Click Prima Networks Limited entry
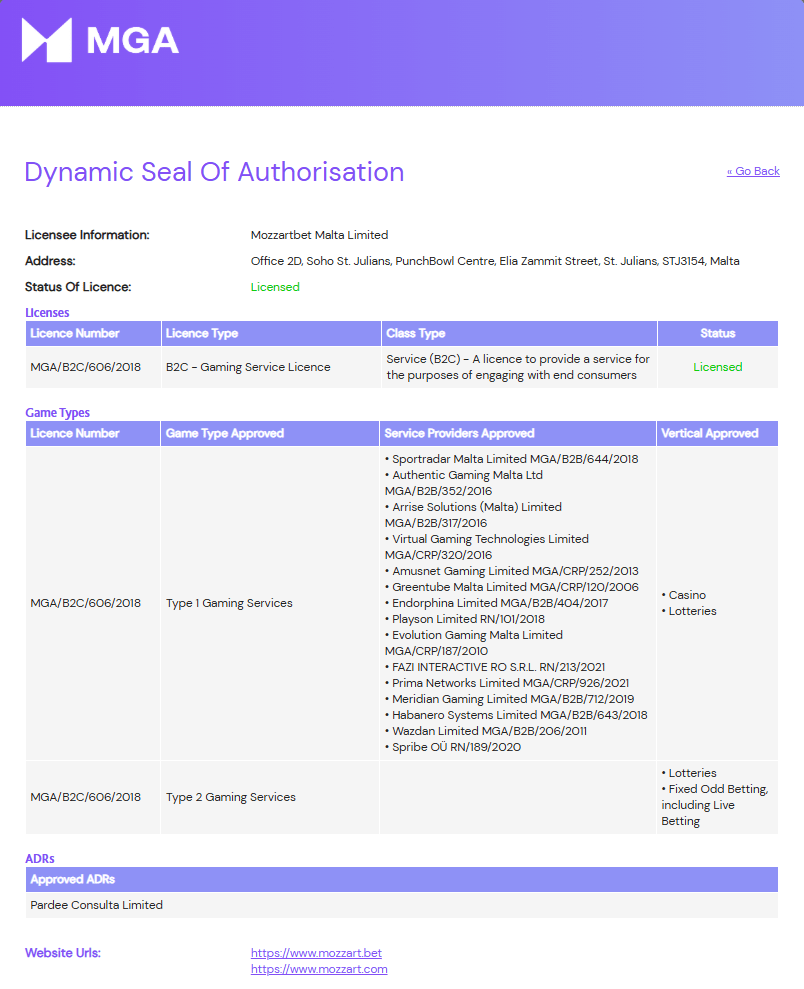Image resolution: width=804 pixels, height=989 pixels. tap(507, 683)
